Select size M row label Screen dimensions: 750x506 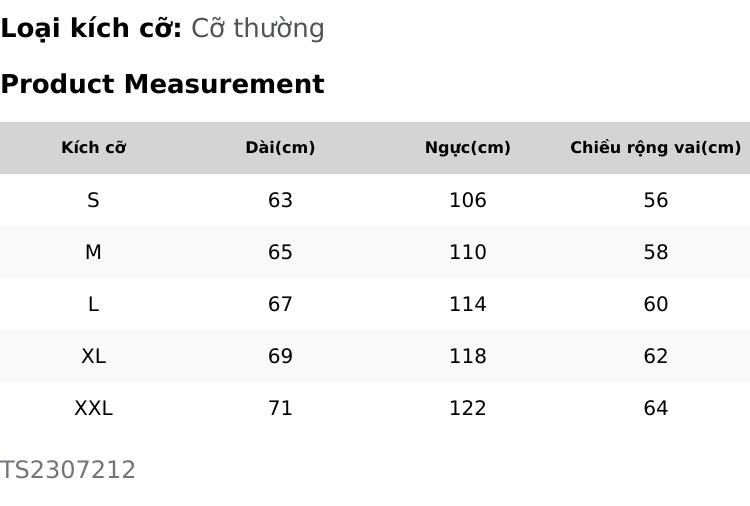(93, 252)
